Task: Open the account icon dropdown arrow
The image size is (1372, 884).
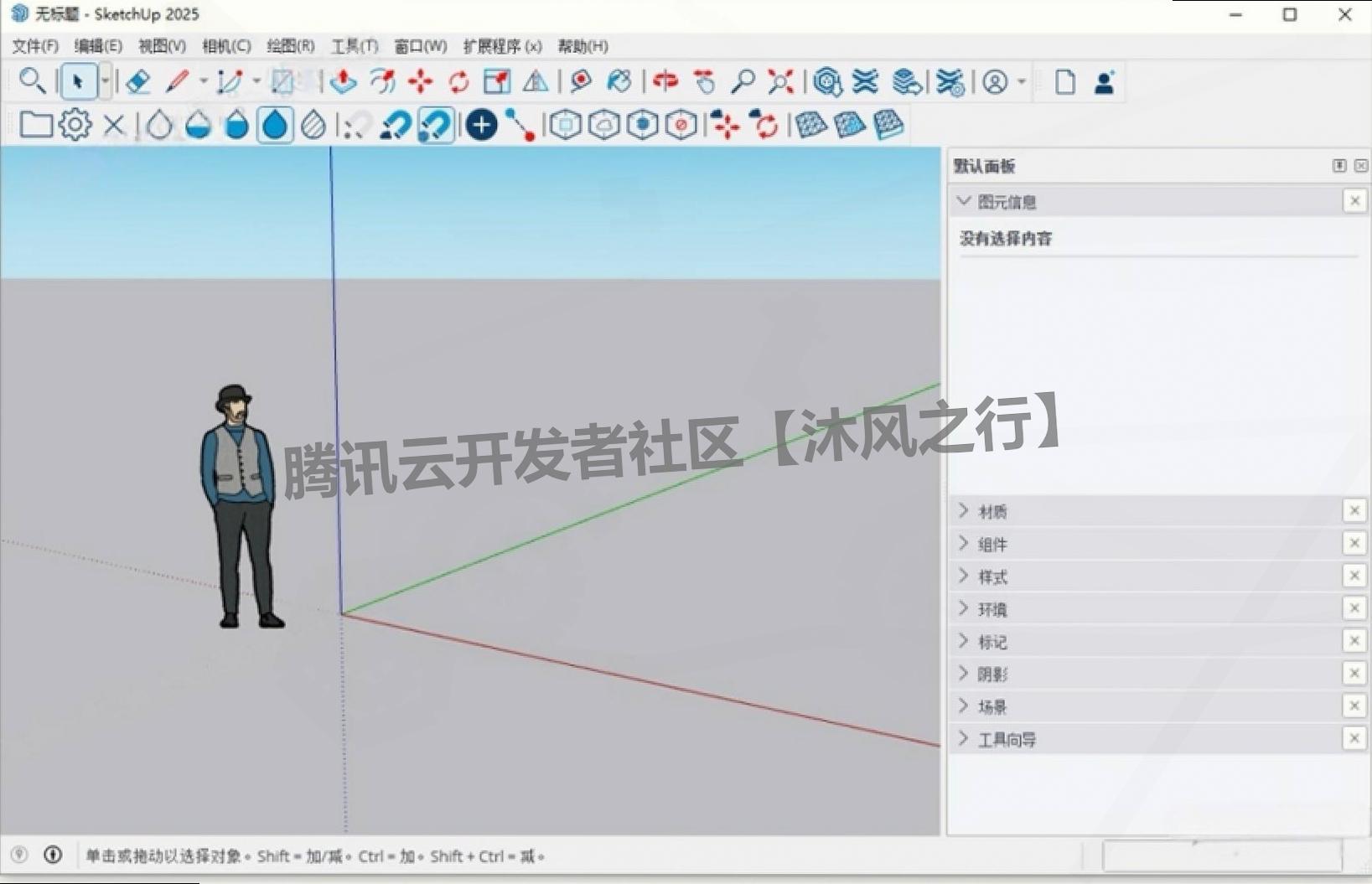Action: click(1021, 82)
